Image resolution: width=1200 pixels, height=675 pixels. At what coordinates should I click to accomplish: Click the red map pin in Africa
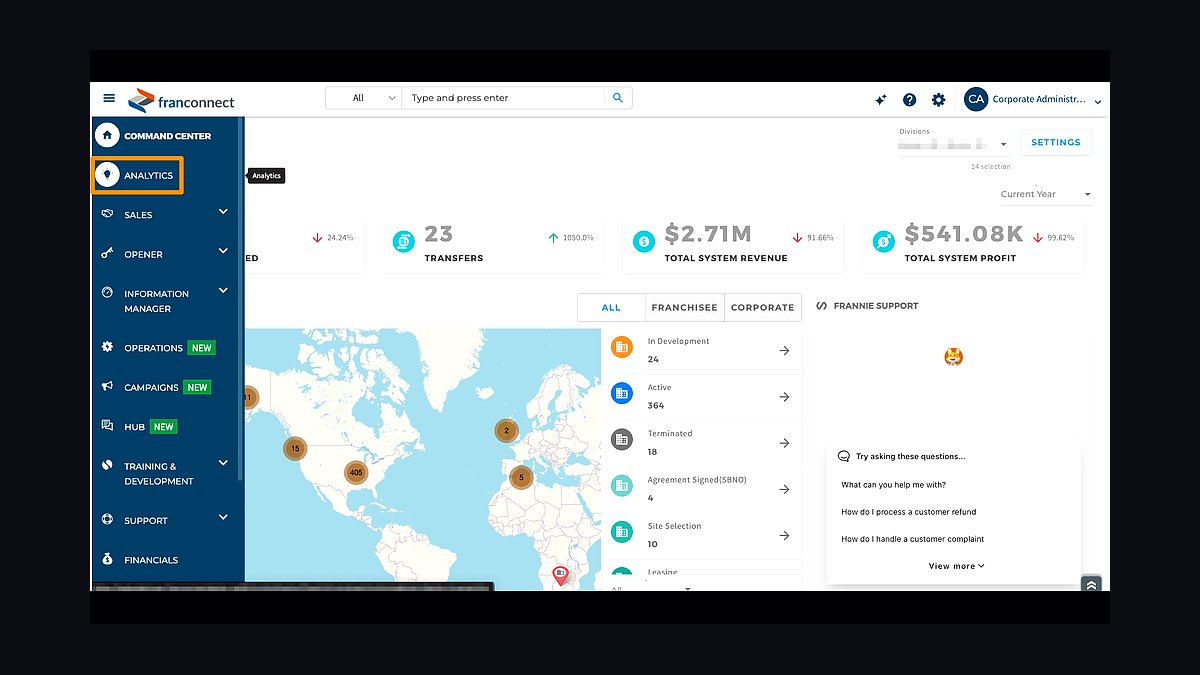click(x=560, y=575)
